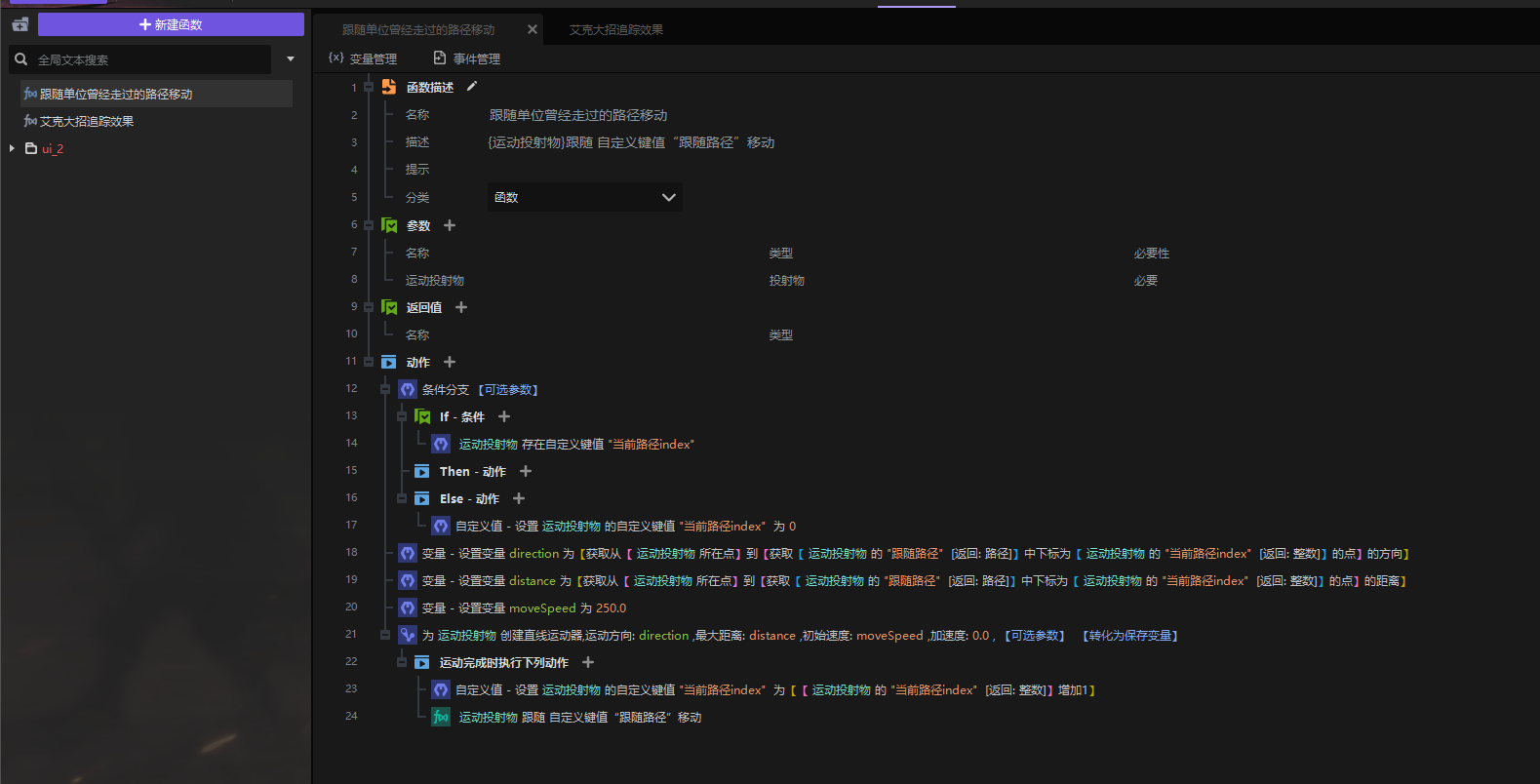
Task: Click the moveSpeed value 250.0
Action: pos(612,608)
